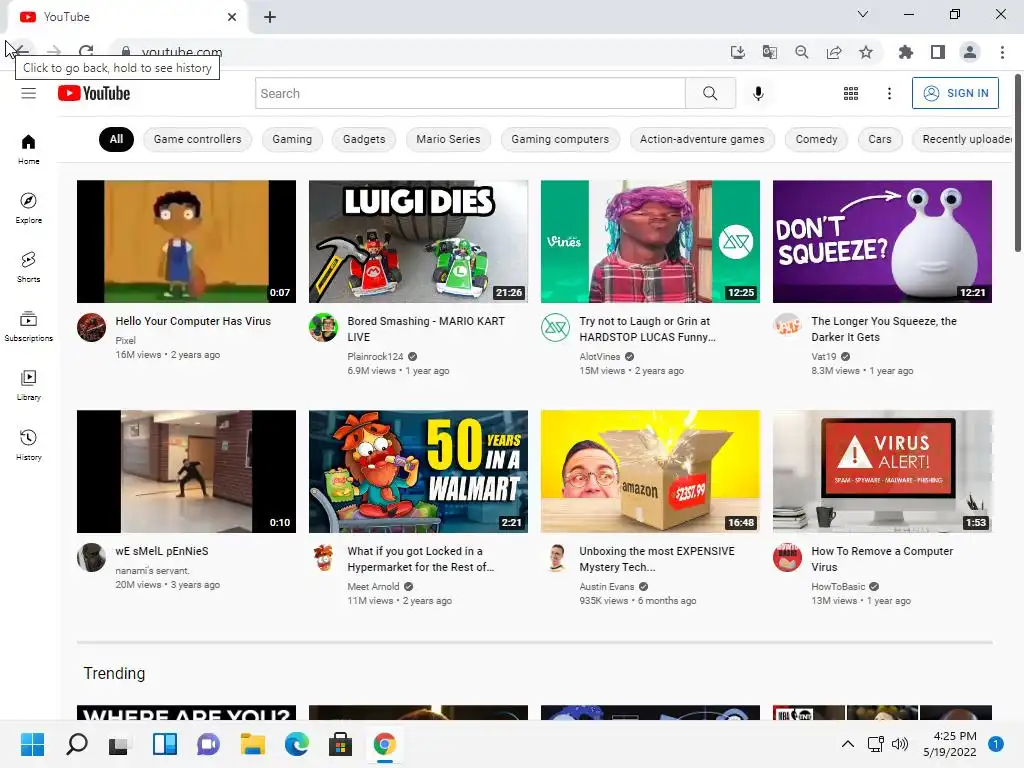Image resolution: width=1024 pixels, height=768 pixels.
Task: Visit the HowToBasic channel name
Action: 838,586
